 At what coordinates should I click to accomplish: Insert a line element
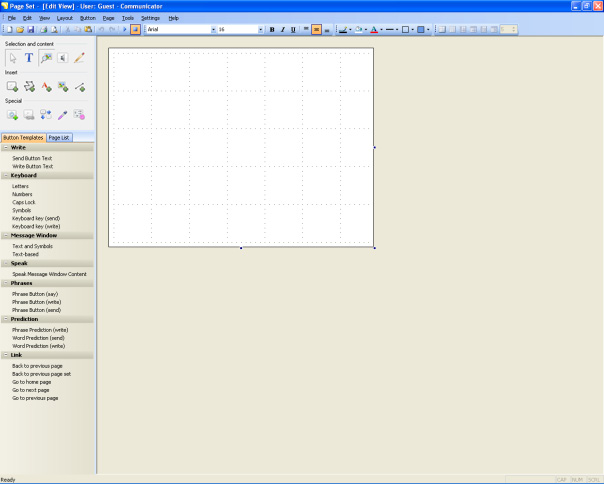(x=80, y=86)
